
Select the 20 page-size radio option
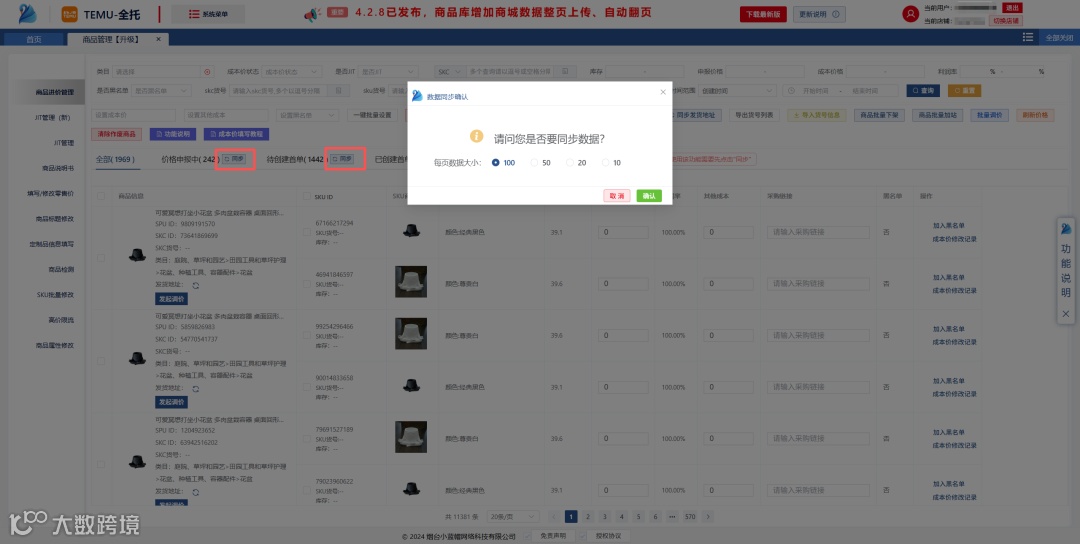pos(576,163)
